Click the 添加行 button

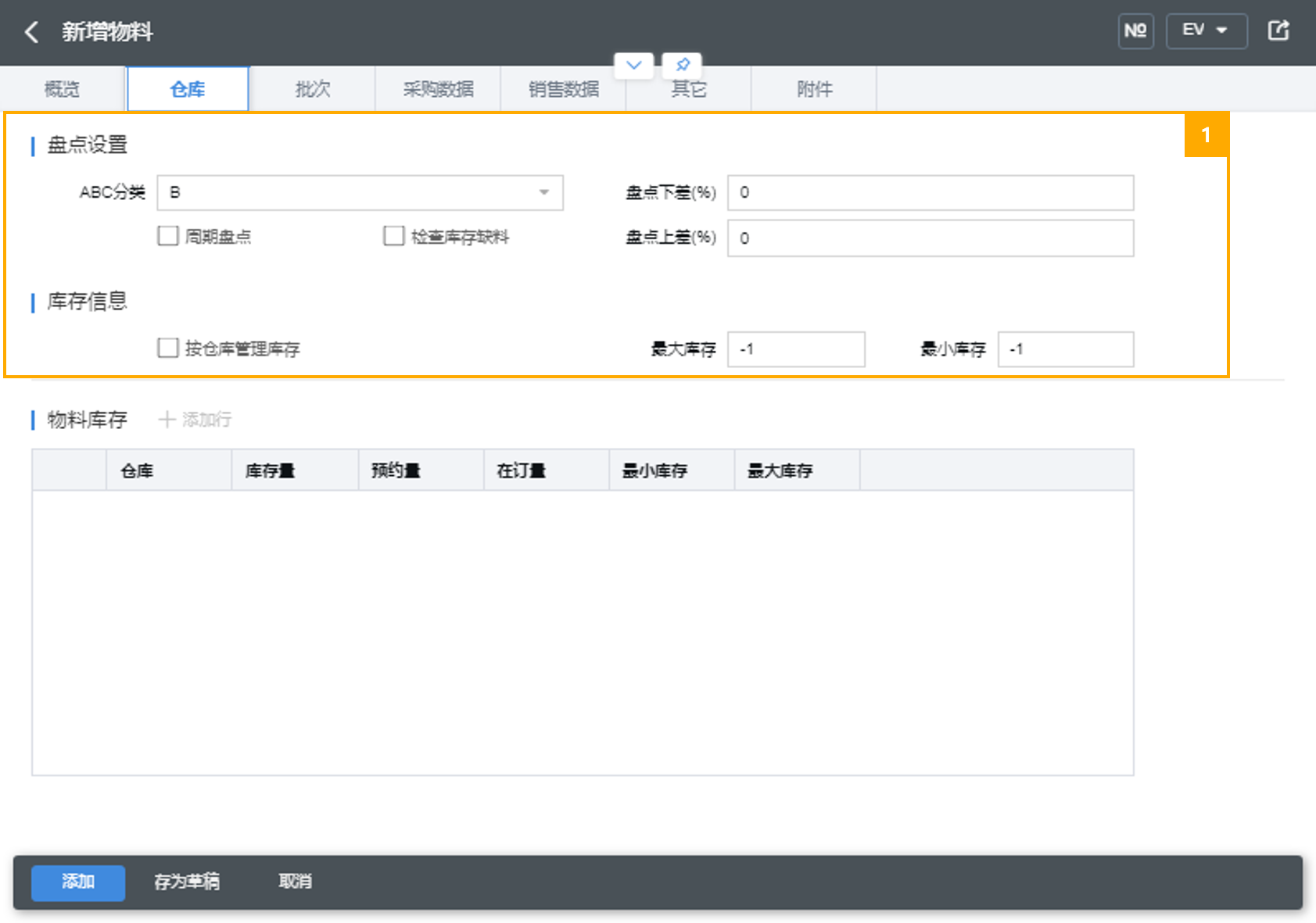(195, 420)
